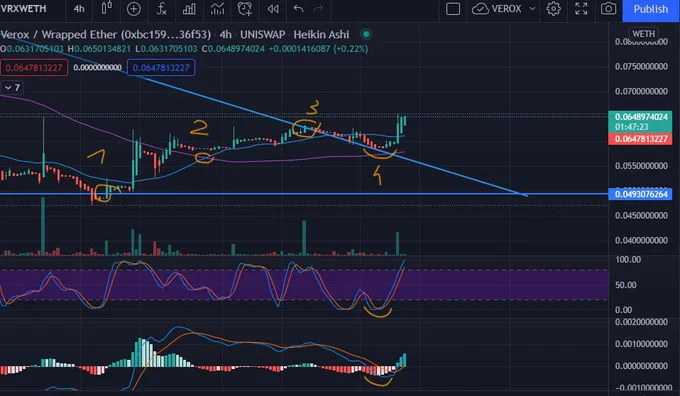680x396 pixels.
Task: Collapse the indicator legend showing 7
Action: click(x=12, y=88)
